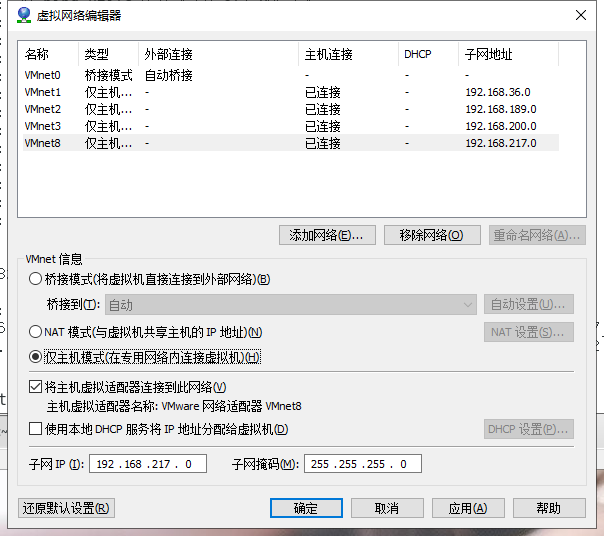Click the Virtual Network Editor title icon
The width and height of the screenshot is (604, 536).
pyautogui.click(x=24, y=15)
